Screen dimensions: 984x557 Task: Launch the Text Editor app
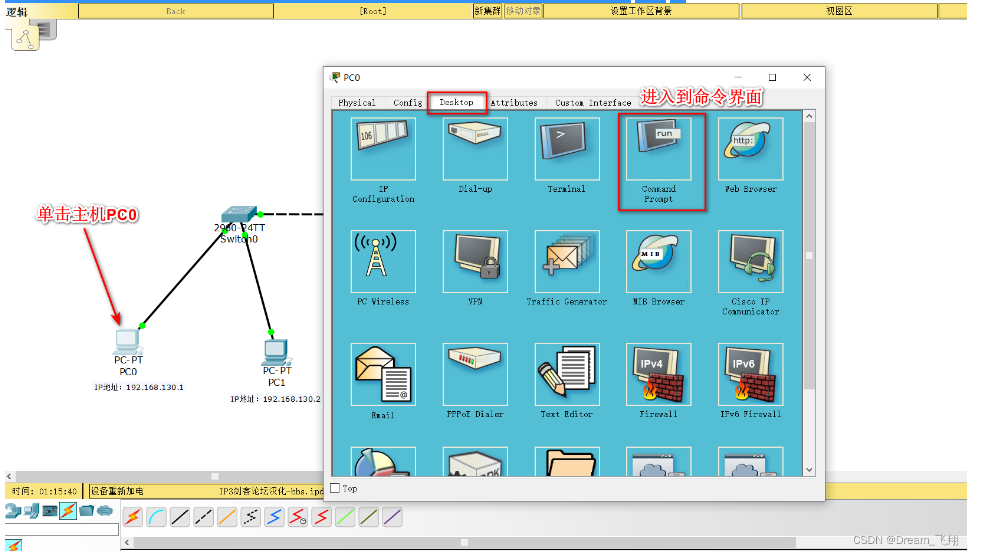(x=567, y=374)
